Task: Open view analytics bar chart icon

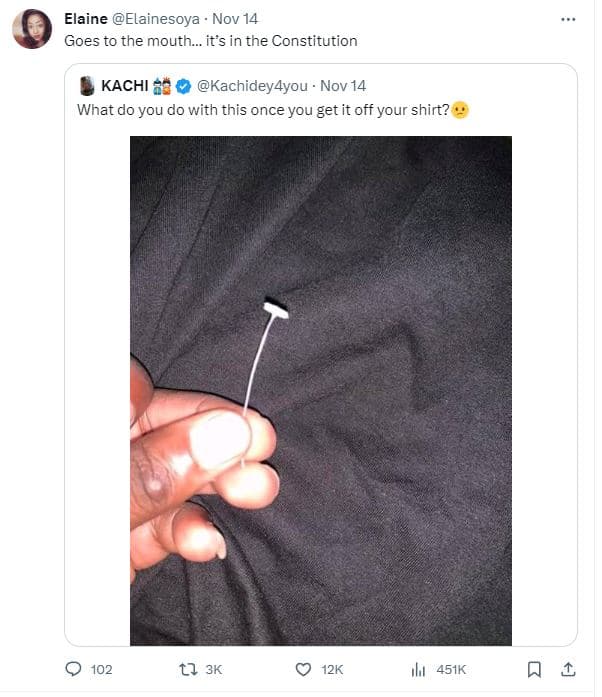Action: [418, 669]
